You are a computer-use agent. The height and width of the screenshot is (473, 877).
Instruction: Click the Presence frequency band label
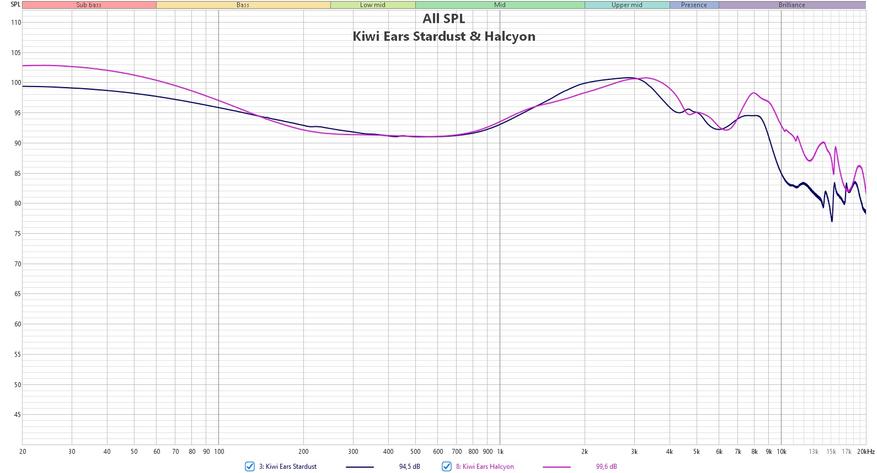pyautogui.click(x=694, y=5)
